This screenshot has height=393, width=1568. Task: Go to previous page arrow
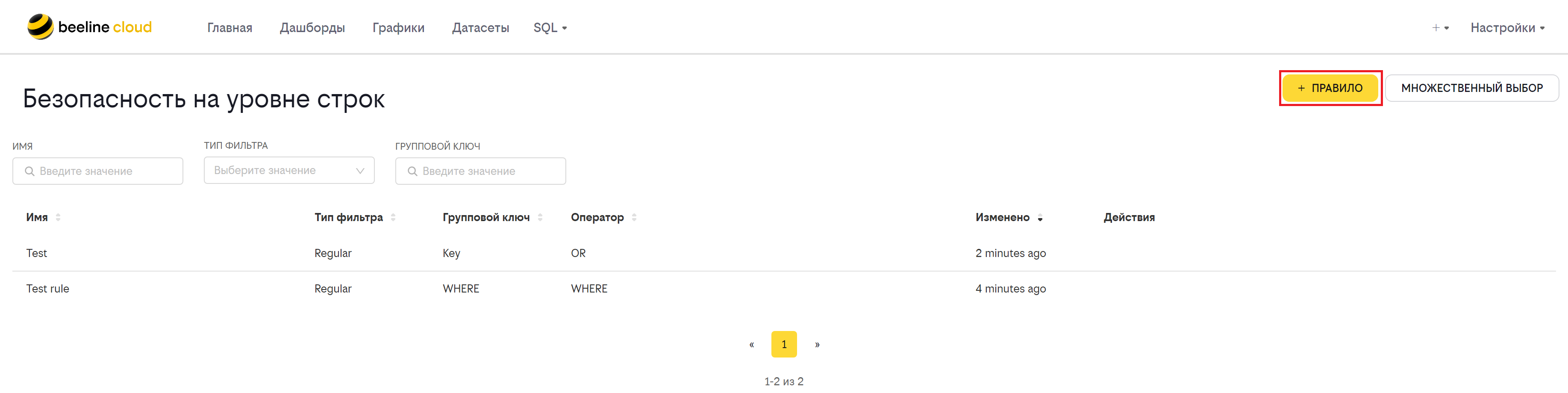pyautogui.click(x=751, y=344)
